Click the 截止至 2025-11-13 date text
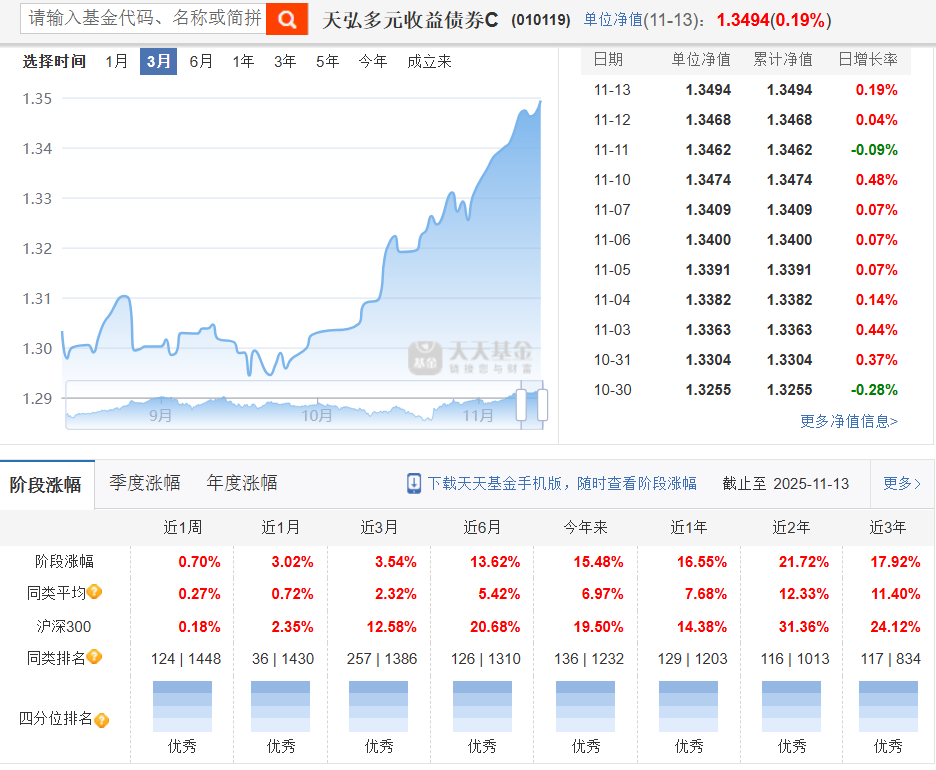 click(x=786, y=483)
